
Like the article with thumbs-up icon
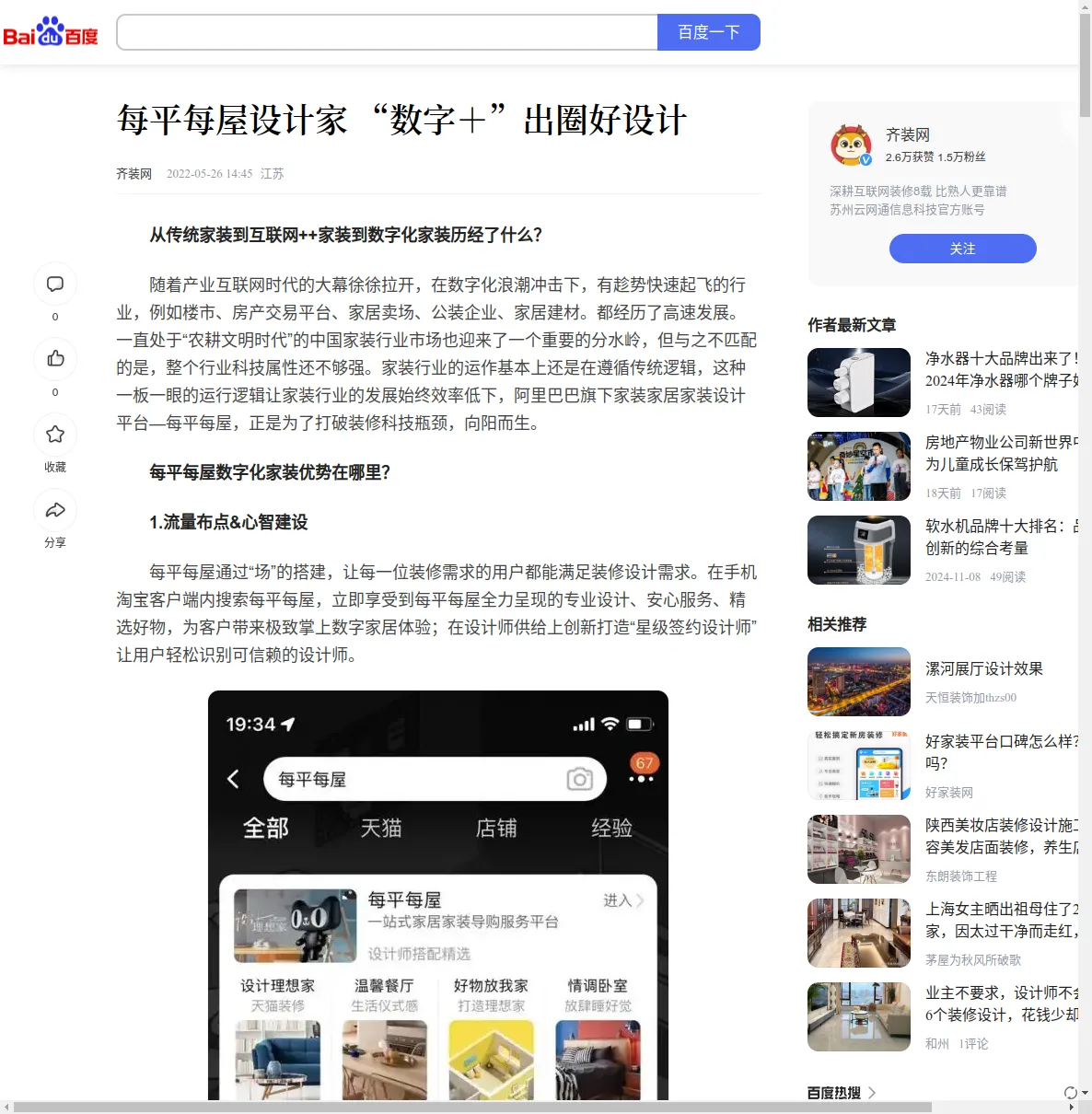55,358
